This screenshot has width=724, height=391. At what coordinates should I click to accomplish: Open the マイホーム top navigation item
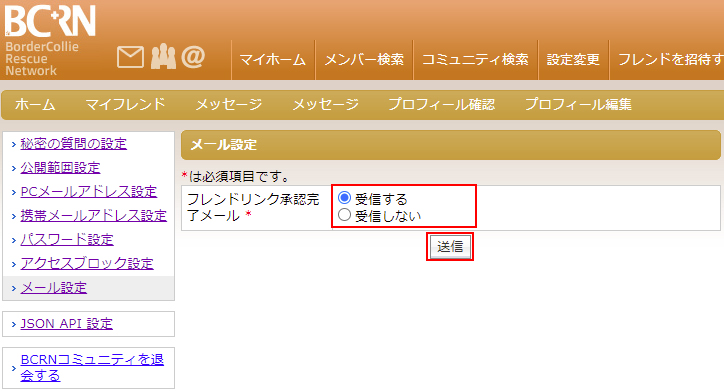272,60
